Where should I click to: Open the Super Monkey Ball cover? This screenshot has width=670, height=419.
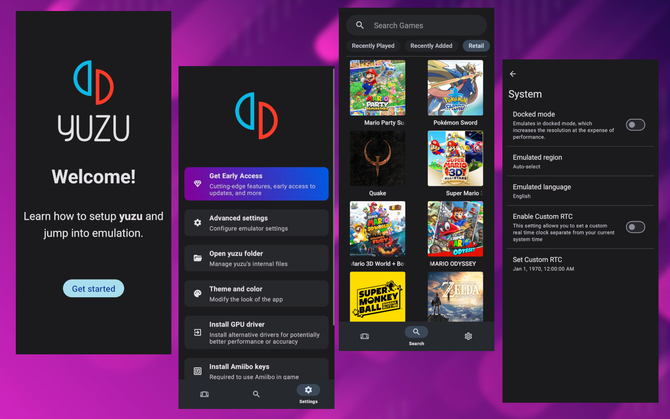pyautogui.click(x=377, y=297)
